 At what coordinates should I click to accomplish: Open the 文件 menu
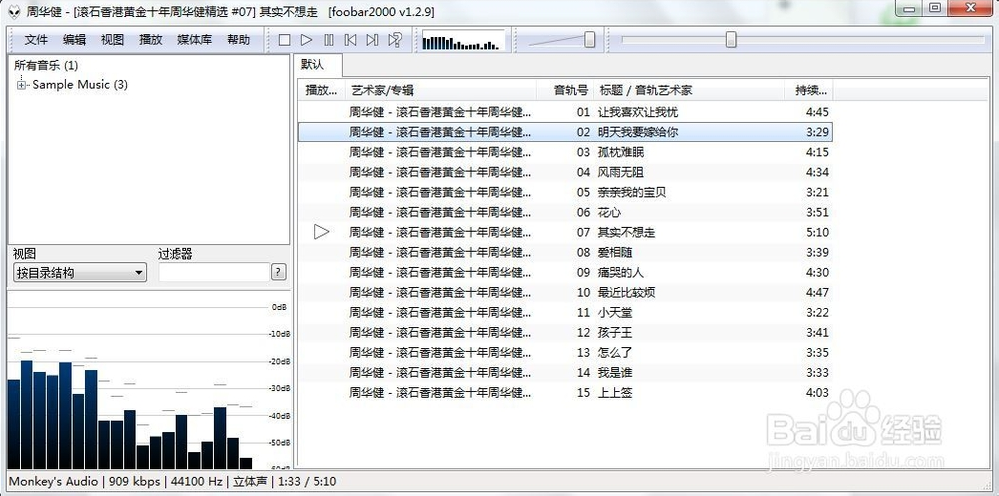[x=36, y=39]
